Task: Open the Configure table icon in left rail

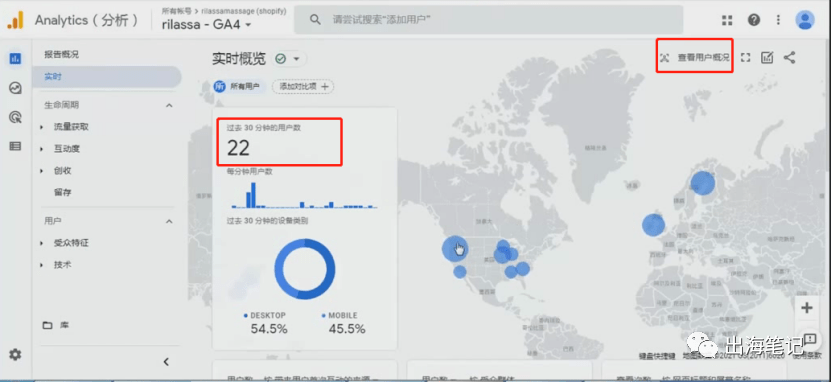Action: click(x=15, y=146)
